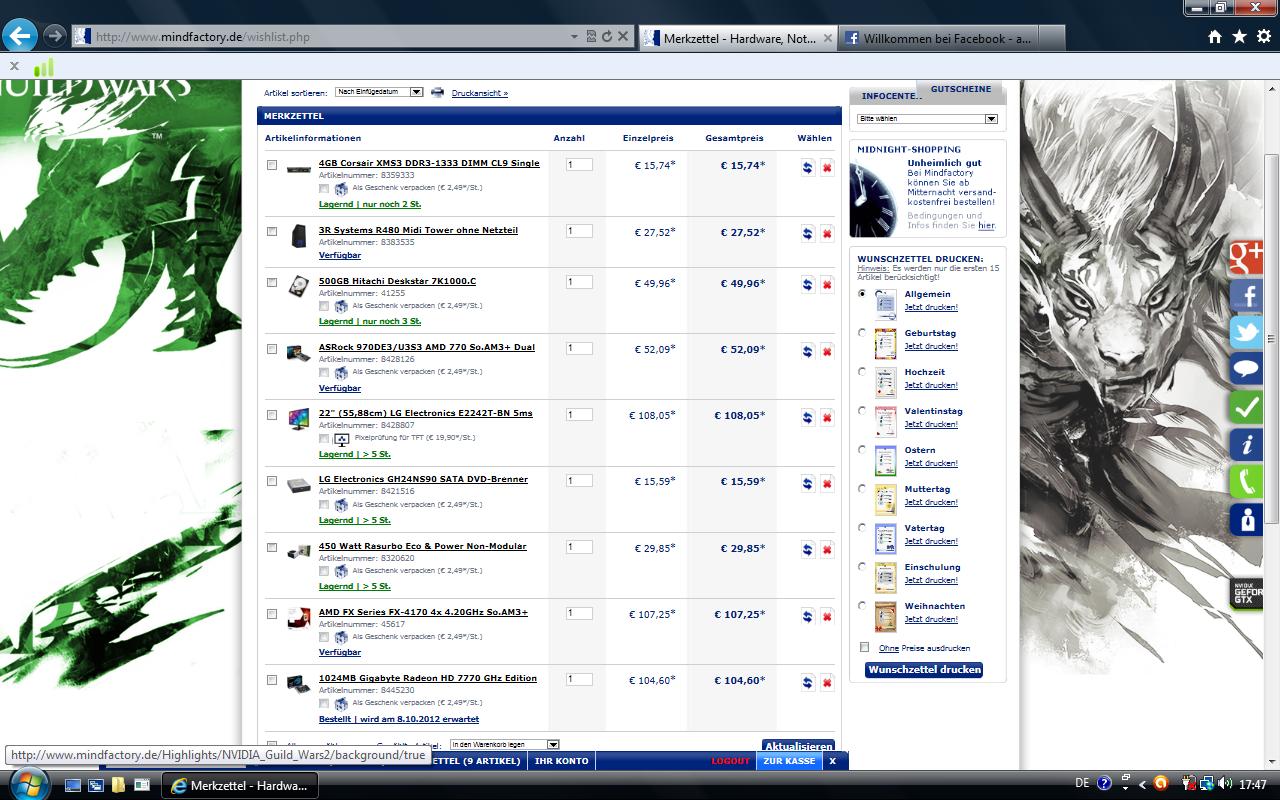
Task: Click the page vertical scrollbar thumb
Action: point(1272,340)
